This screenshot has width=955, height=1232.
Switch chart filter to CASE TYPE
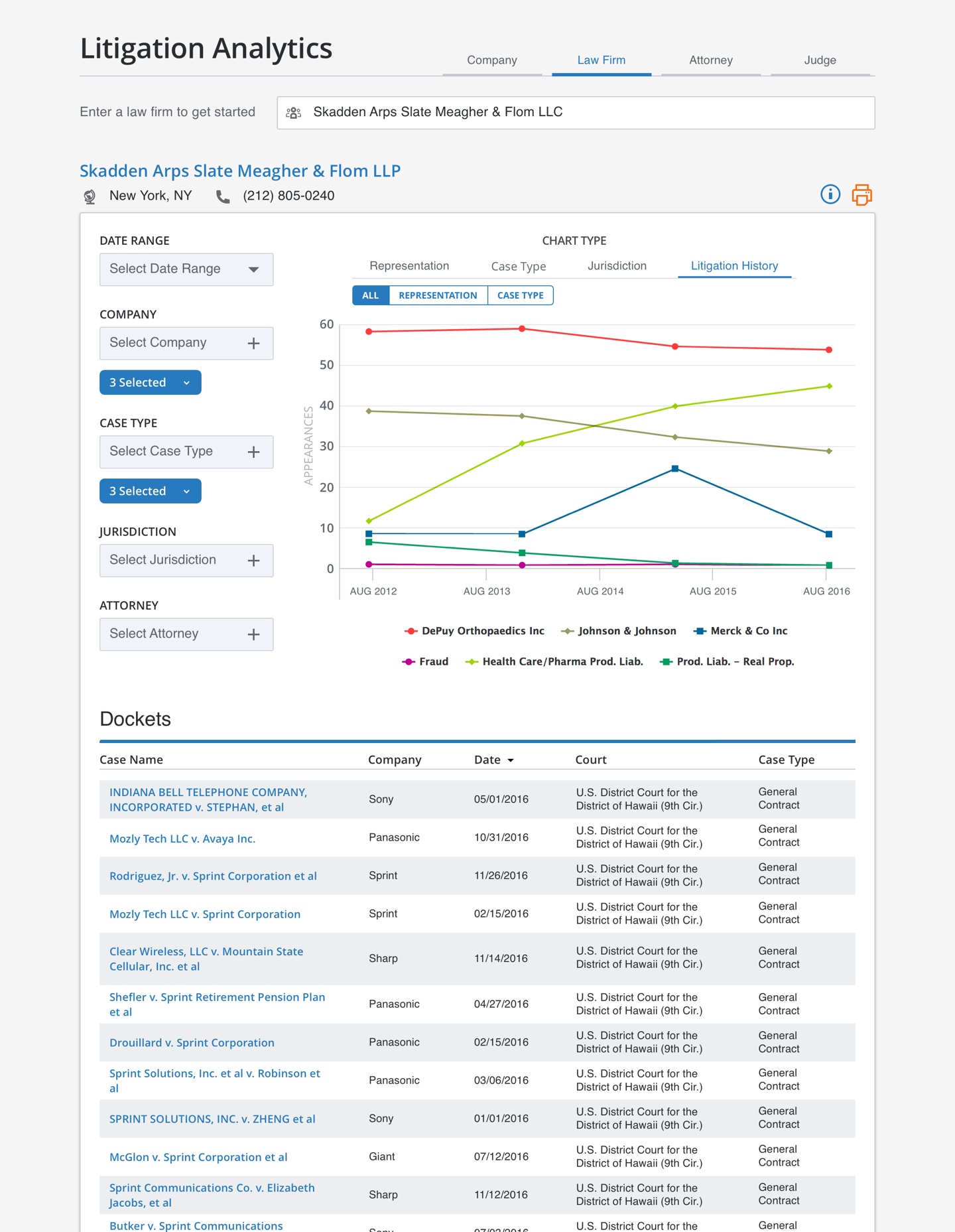click(520, 295)
